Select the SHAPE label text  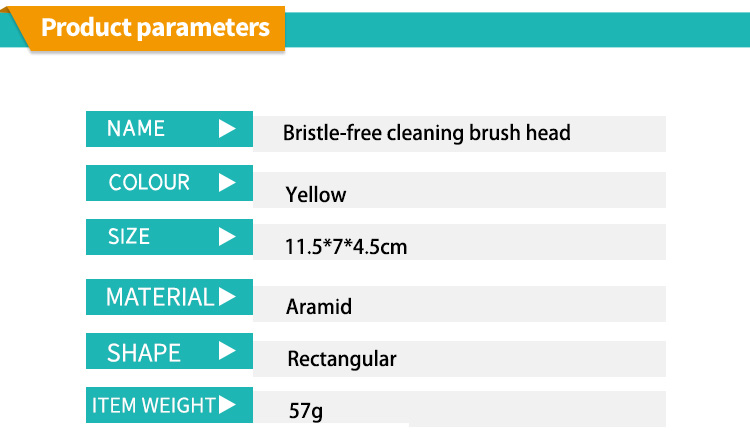144,353
